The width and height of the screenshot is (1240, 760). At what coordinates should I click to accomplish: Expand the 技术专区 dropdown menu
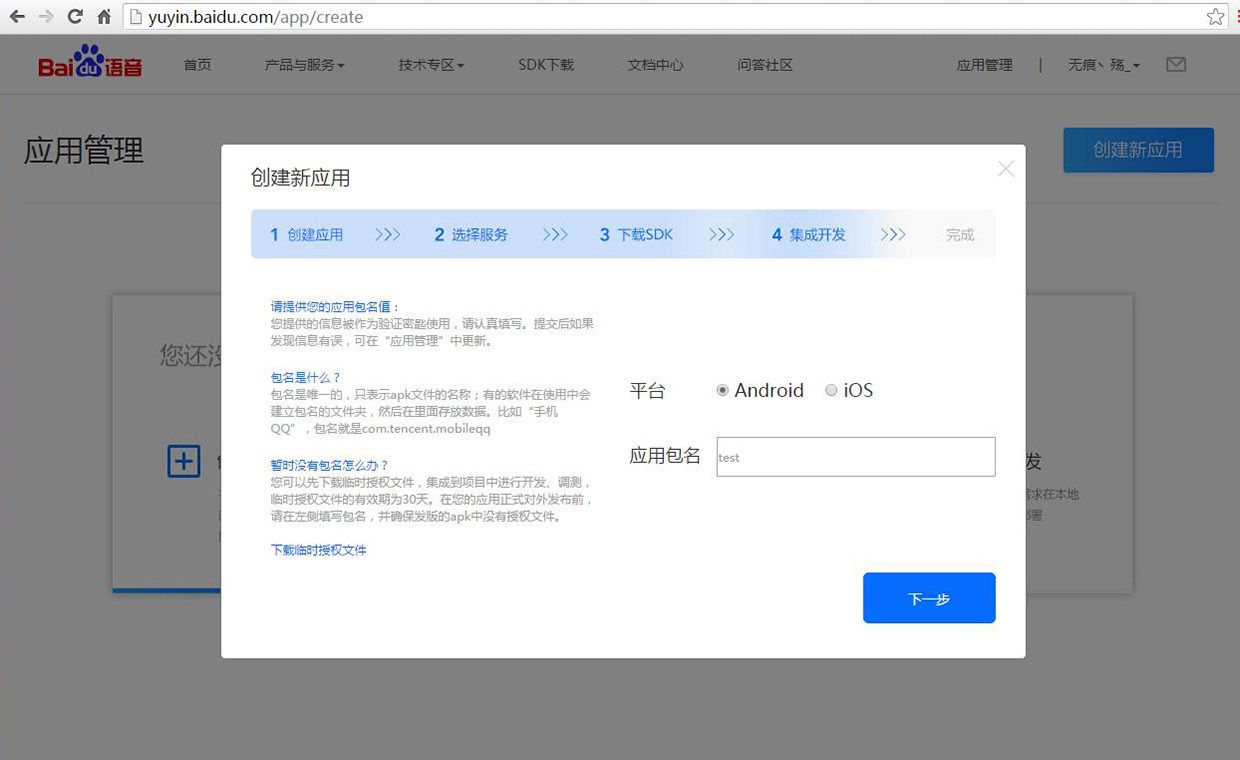pyautogui.click(x=431, y=65)
